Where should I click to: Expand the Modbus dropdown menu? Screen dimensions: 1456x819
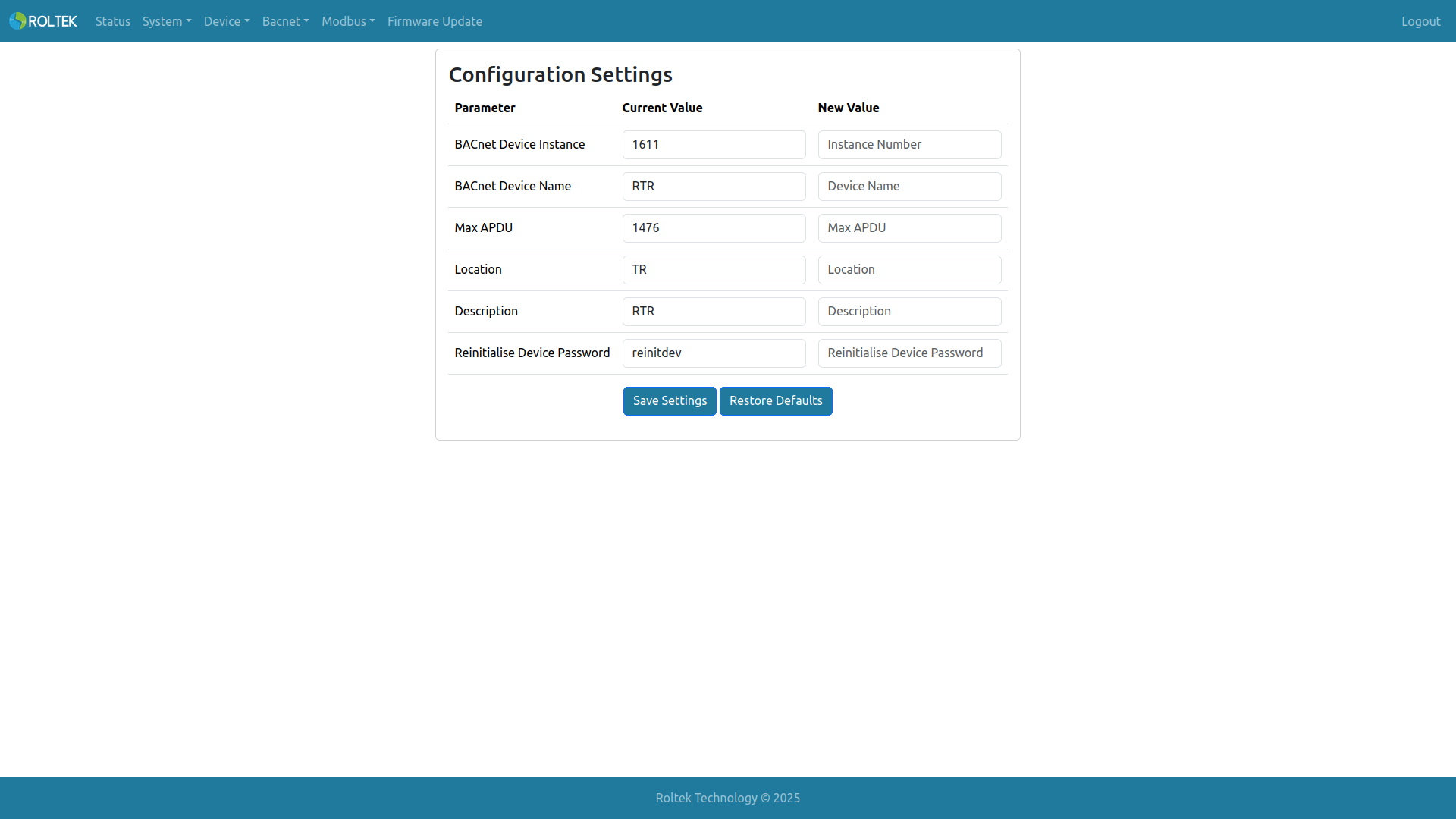[x=348, y=21]
